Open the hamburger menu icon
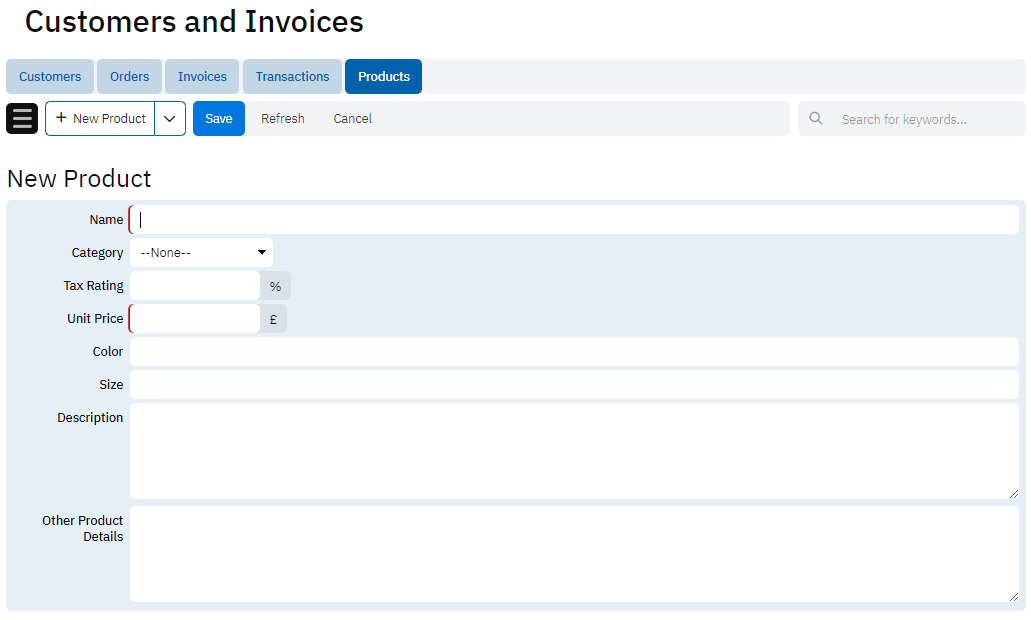 pyautogui.click(x=22, y=118)
